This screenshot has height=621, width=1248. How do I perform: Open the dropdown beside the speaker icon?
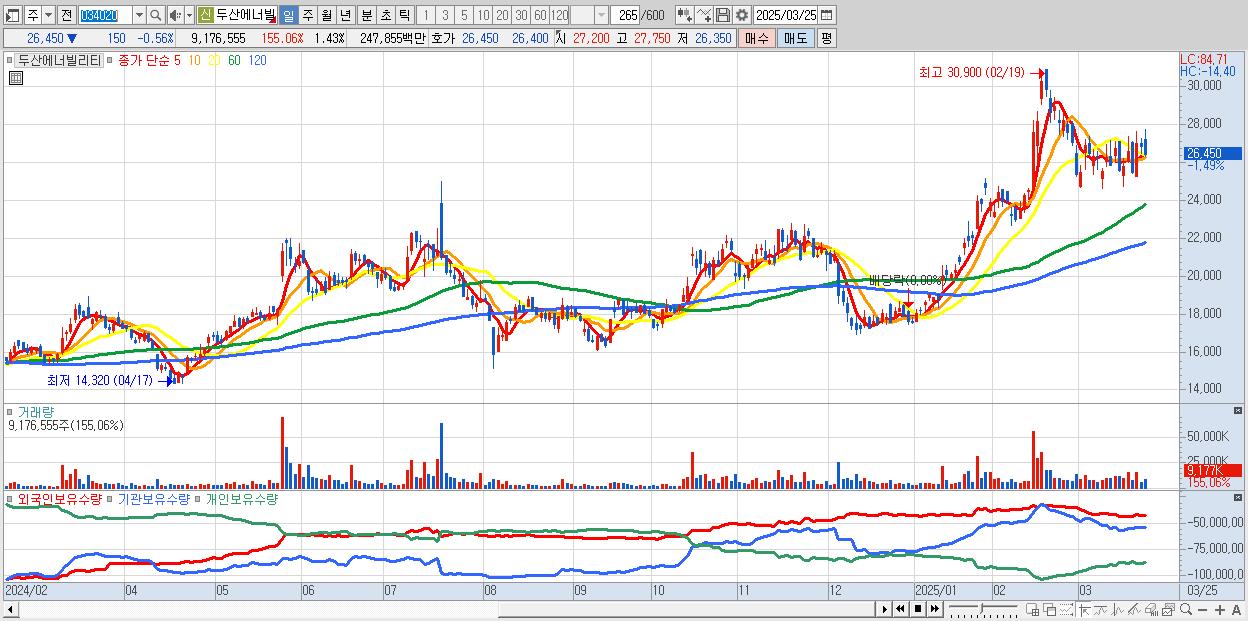click(x=189, y=15)
